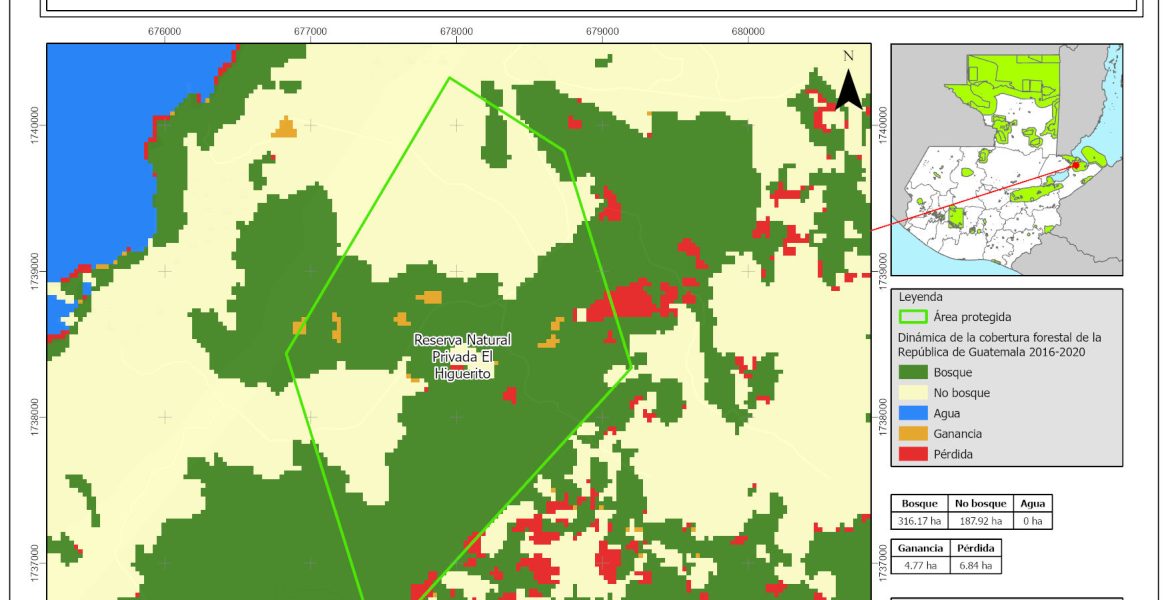Click the legend subtitle about cobertura forestal 2016-2020
This screenshot has height=600, width=1170.
point(1000,344)
